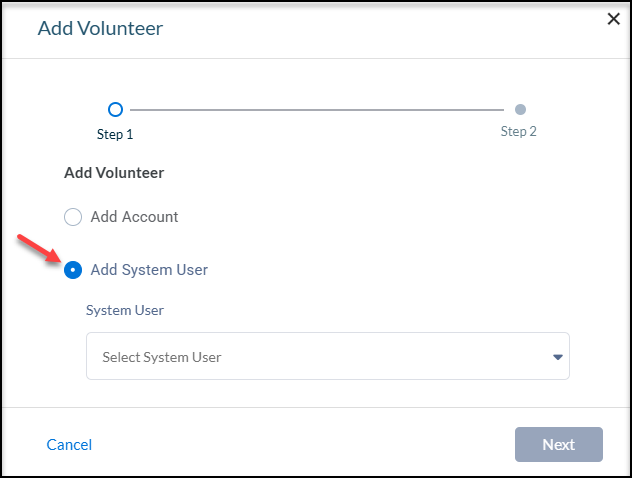Viewport: 632px width, 478px height.
Task: Click the bold Add Volunteer section heading
Action: click(114, 173)
